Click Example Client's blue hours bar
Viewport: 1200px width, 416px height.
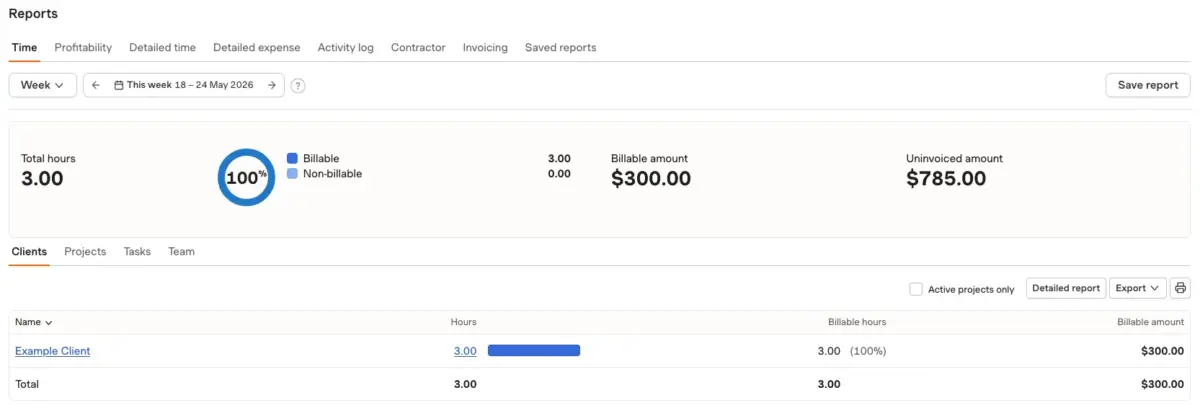click(x=534, y=351)
